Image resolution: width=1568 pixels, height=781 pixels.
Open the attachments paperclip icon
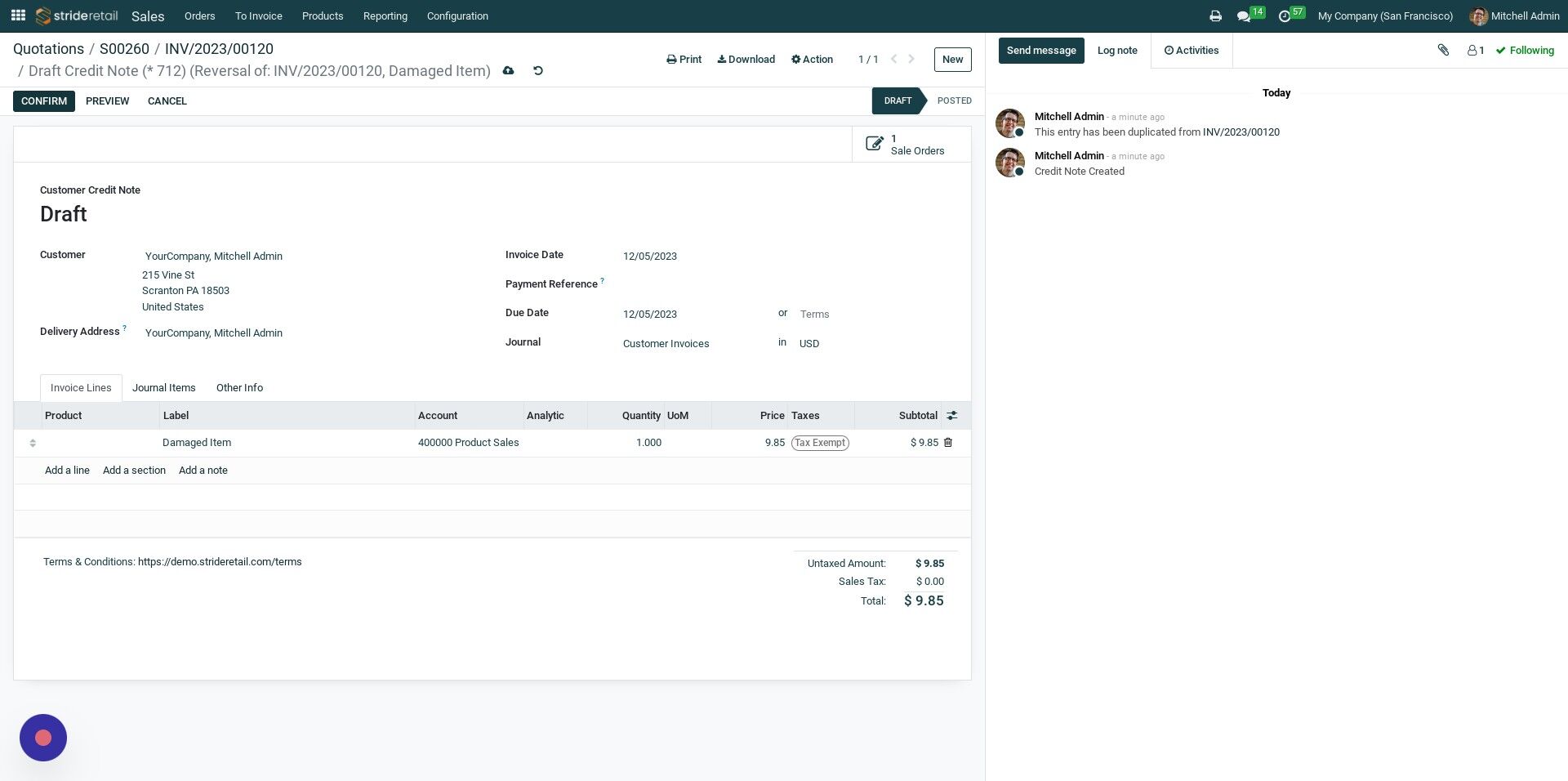(1443, 51)
